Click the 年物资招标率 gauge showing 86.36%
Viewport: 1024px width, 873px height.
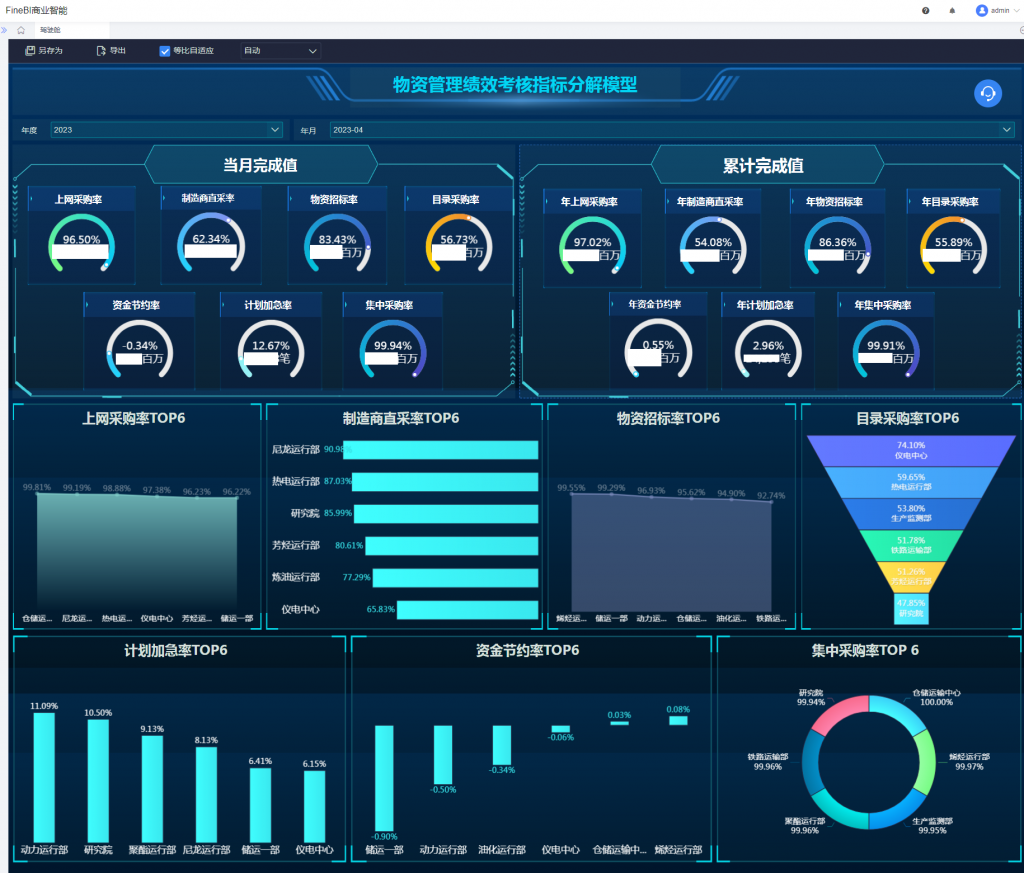click(x=837, y=247)
